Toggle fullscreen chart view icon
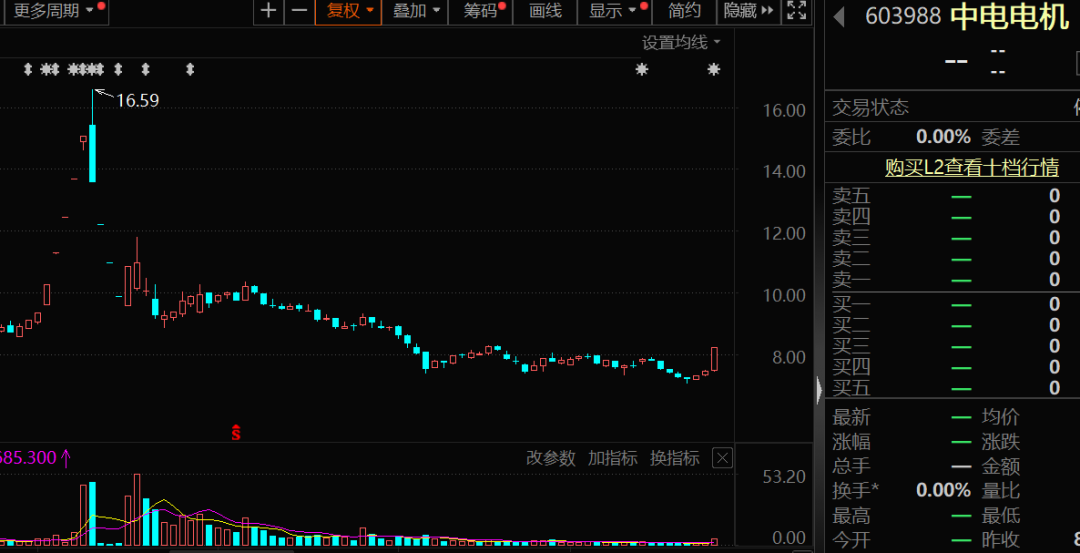The width and height of the screenshot is (1080, 553). coord(796,11)
